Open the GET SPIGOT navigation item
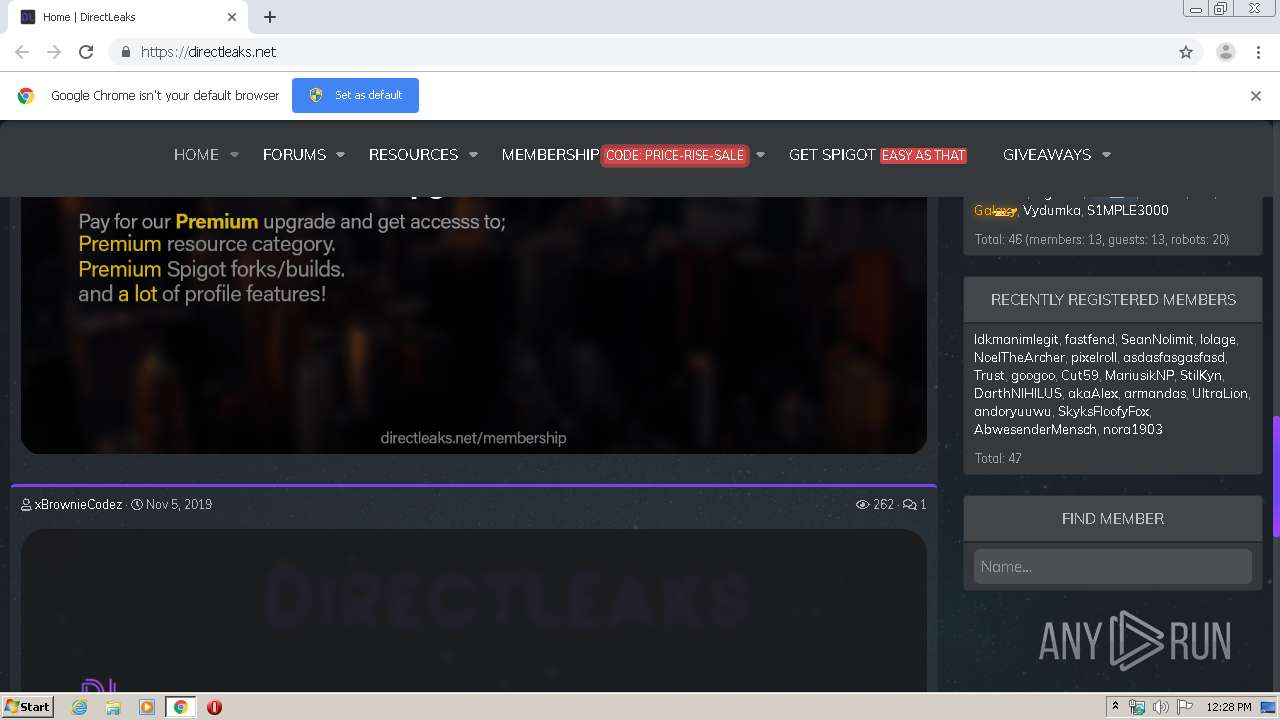1280x720 pixels. point(832,155)
